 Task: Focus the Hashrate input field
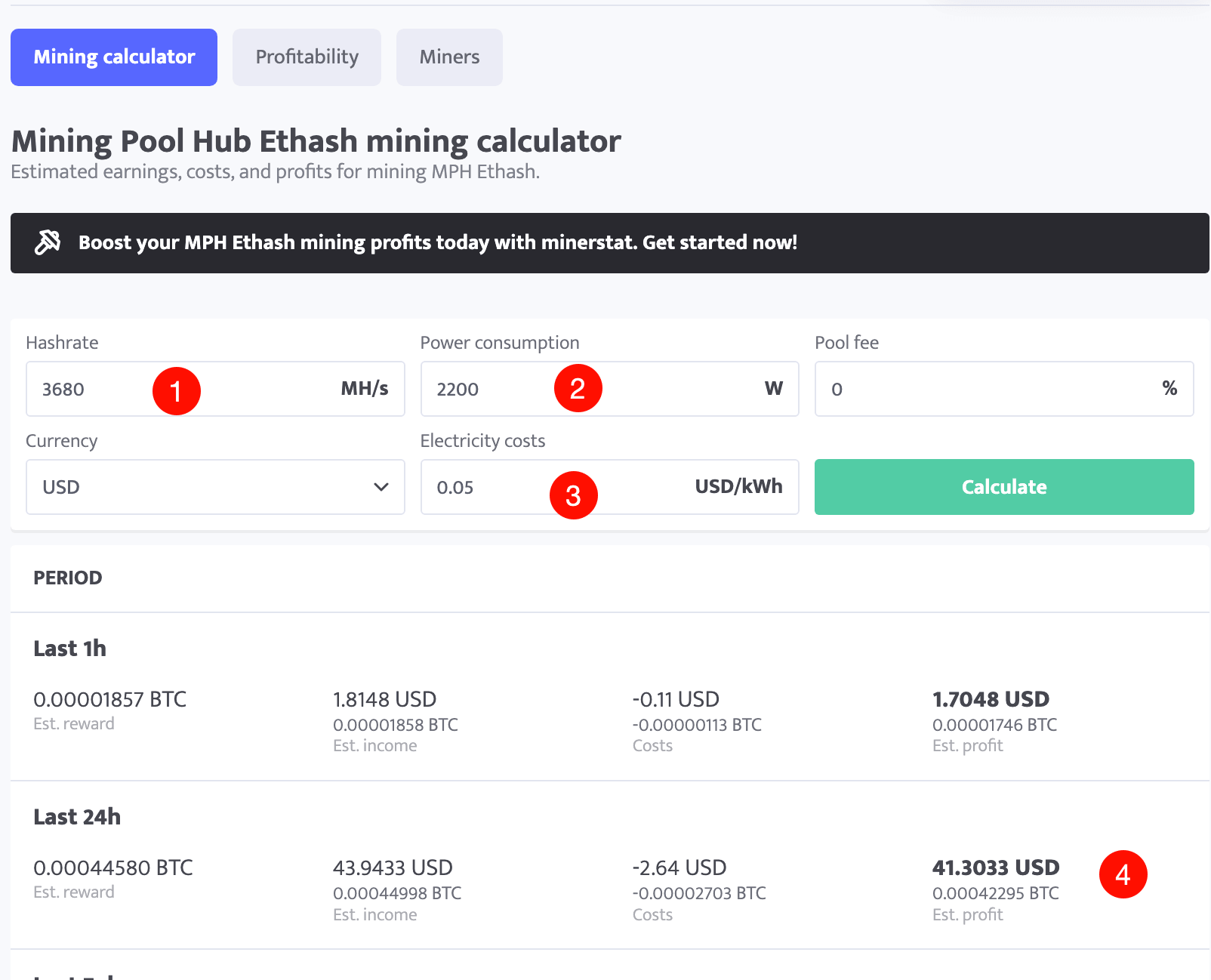coord(215,389)
